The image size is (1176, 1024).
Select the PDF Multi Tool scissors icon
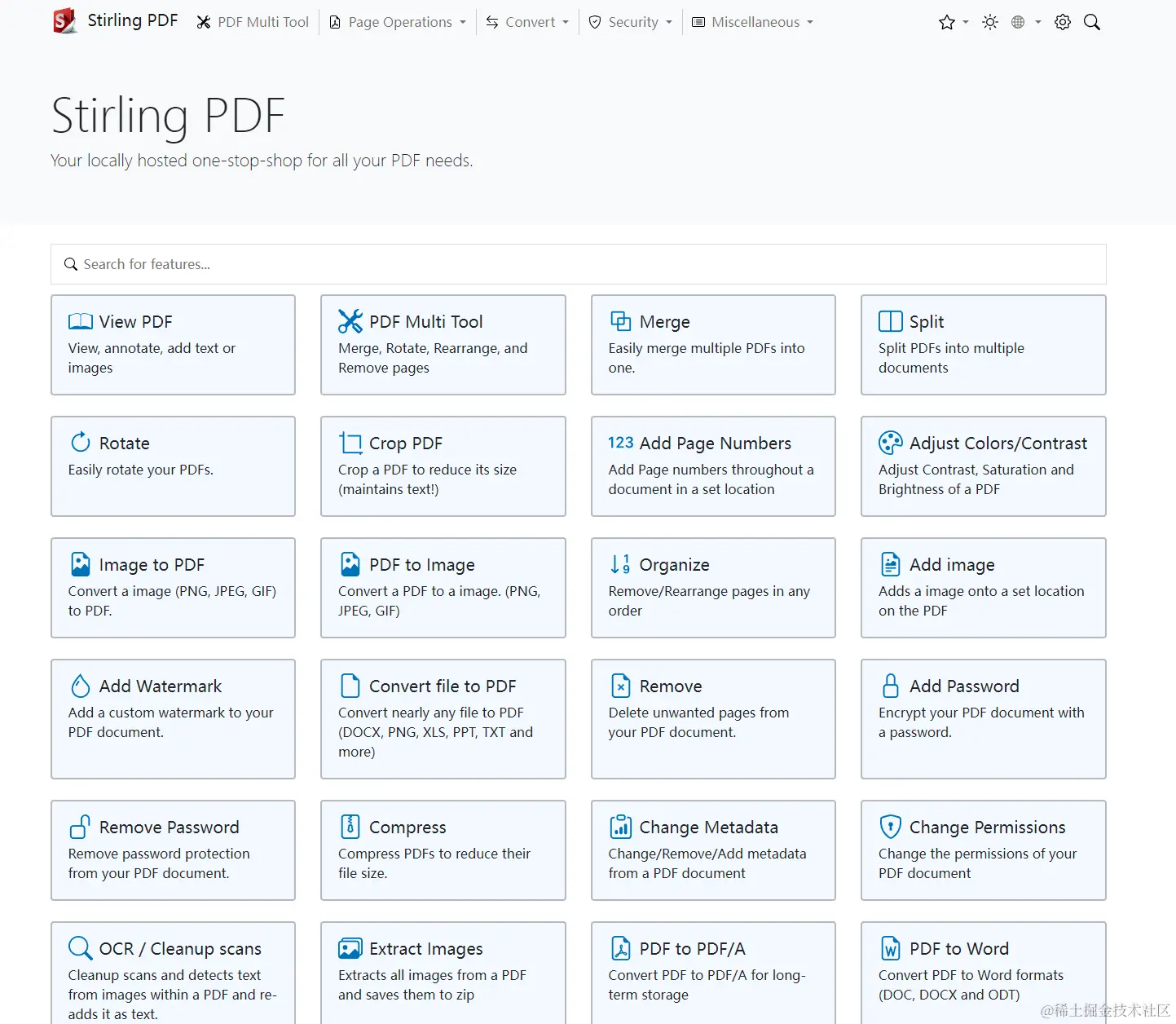tap(350, 321)
